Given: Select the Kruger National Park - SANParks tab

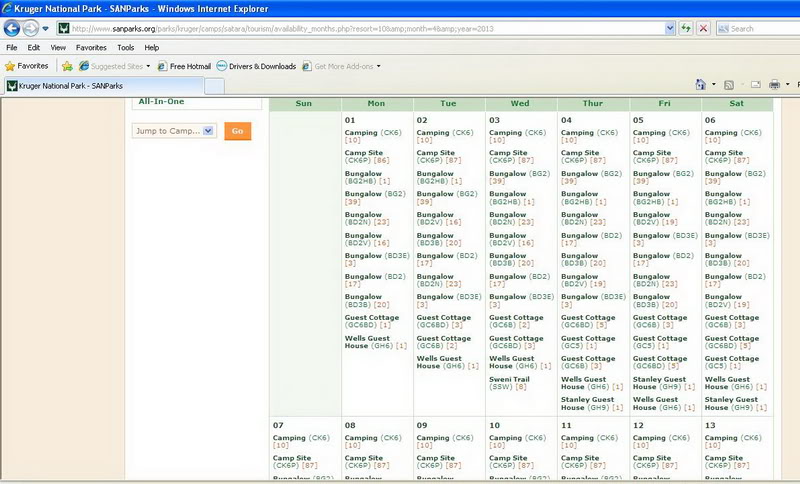Looking at the screenshot, I should pyautogui.click(x=104, y=86).
